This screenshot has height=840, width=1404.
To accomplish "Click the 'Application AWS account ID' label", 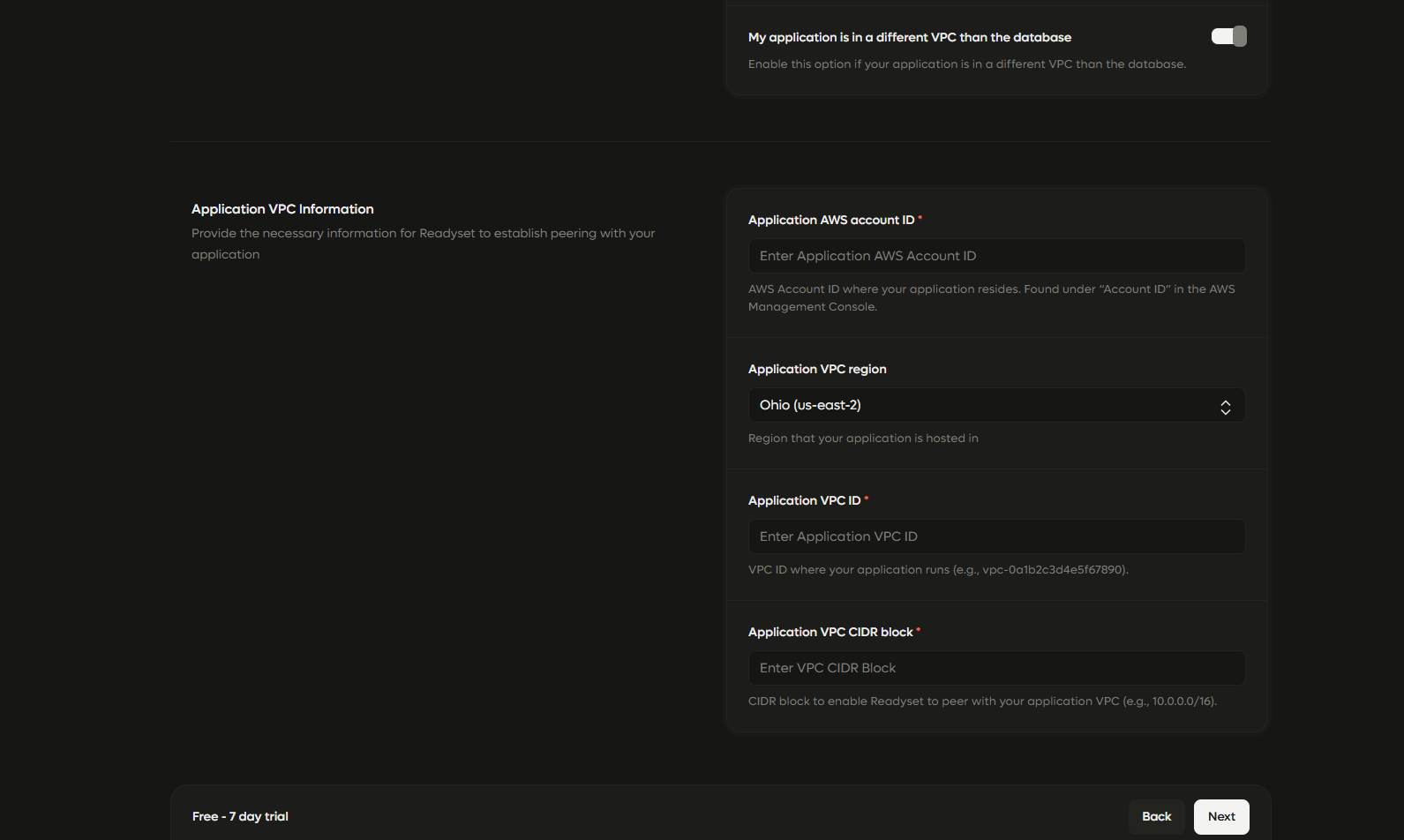I will (x=831, y=220).
